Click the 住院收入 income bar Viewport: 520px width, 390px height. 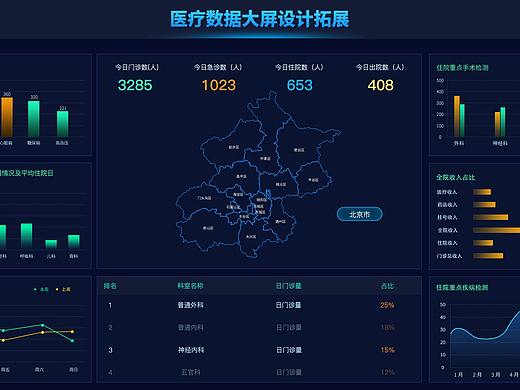483,243
